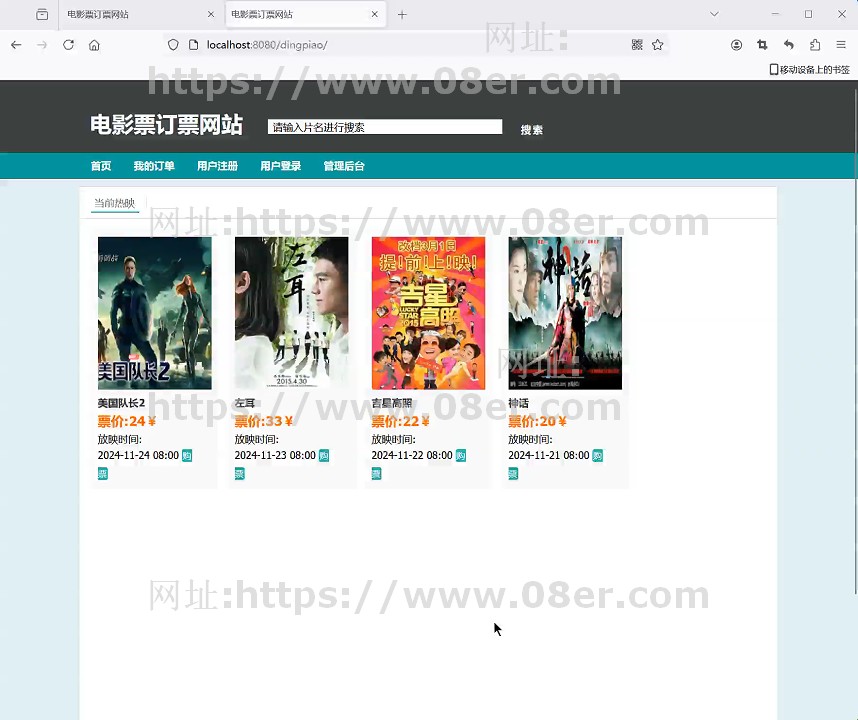Go to 首页 in the navigation bar
This screenshot has width=858, height=720.
[101, 166]
